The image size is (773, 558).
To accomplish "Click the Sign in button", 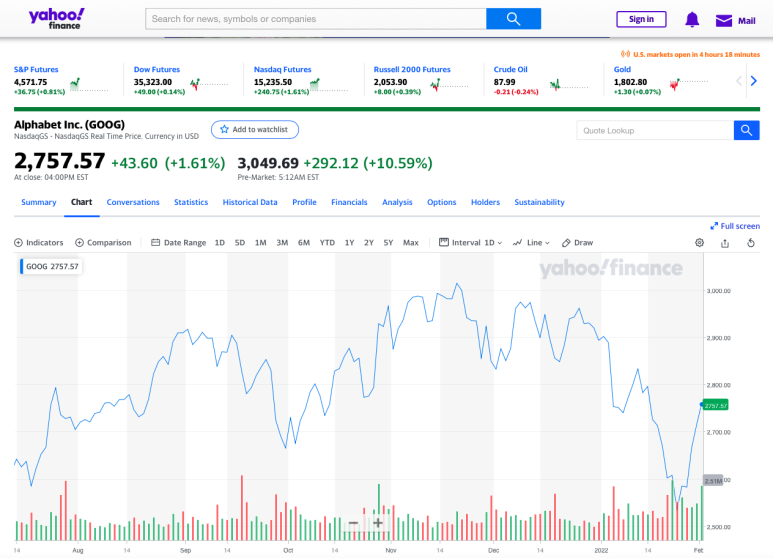I will (641, 19).
